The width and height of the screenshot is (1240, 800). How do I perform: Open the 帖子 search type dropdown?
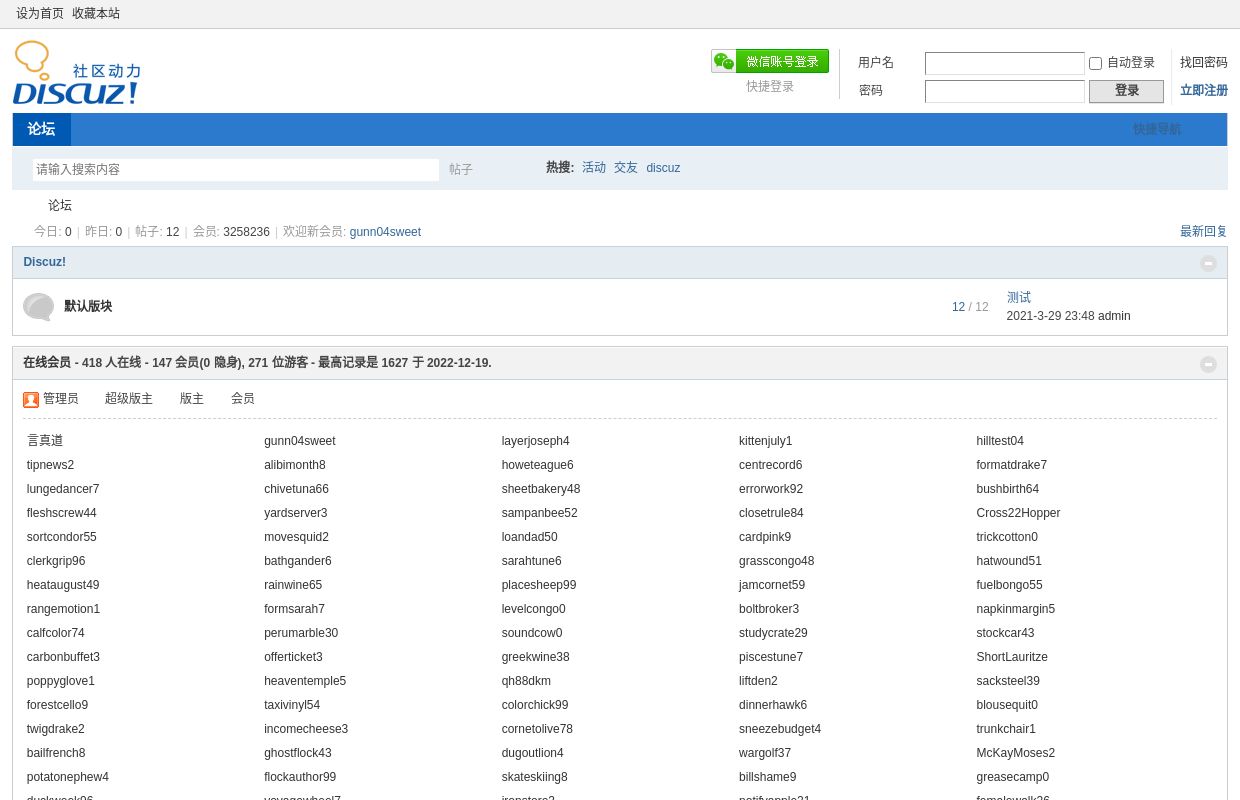461,170
